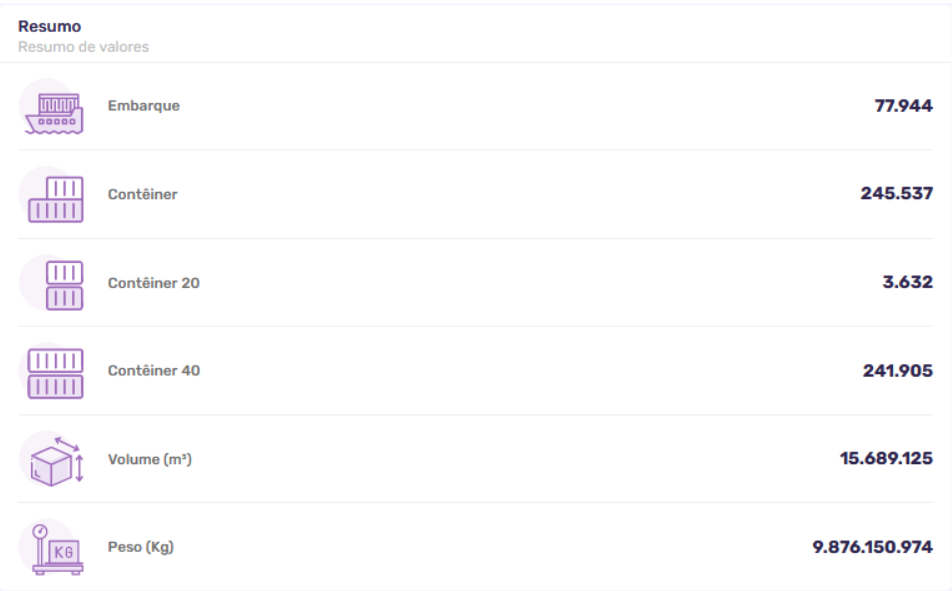This screenshot has width=952, height=591.
Task: Click the cargo ship Embarque icon
Action: tap(54, 113)
